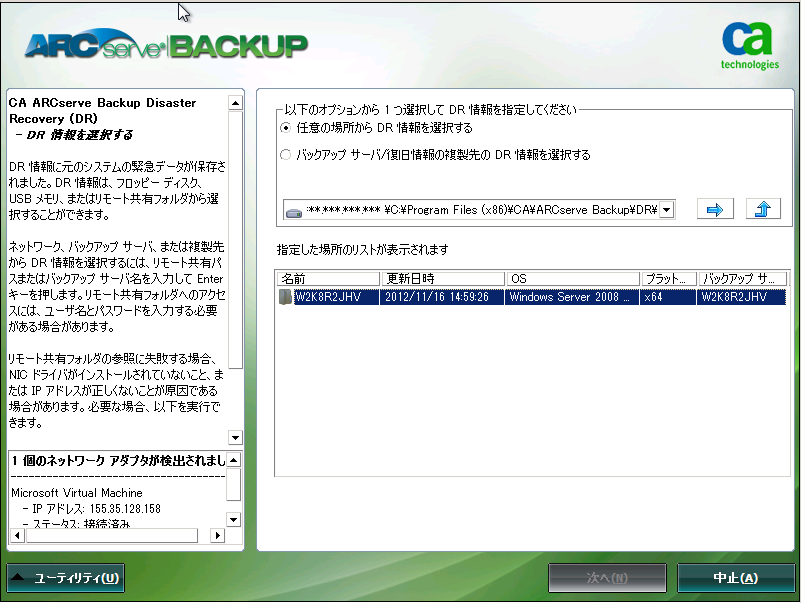Screen dimensions: 801x603
Task: Click the ユーティリティ(U) button
Action: click(66, 578)
